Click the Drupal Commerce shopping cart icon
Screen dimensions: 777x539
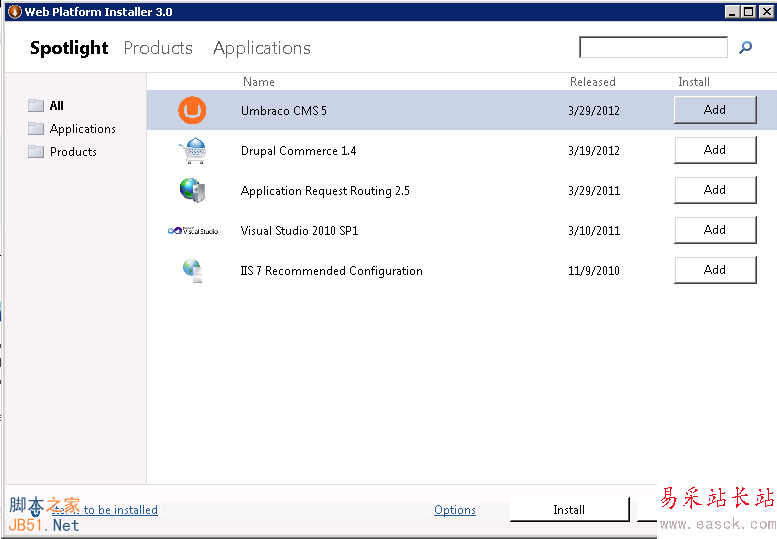[x=192, y=151]
